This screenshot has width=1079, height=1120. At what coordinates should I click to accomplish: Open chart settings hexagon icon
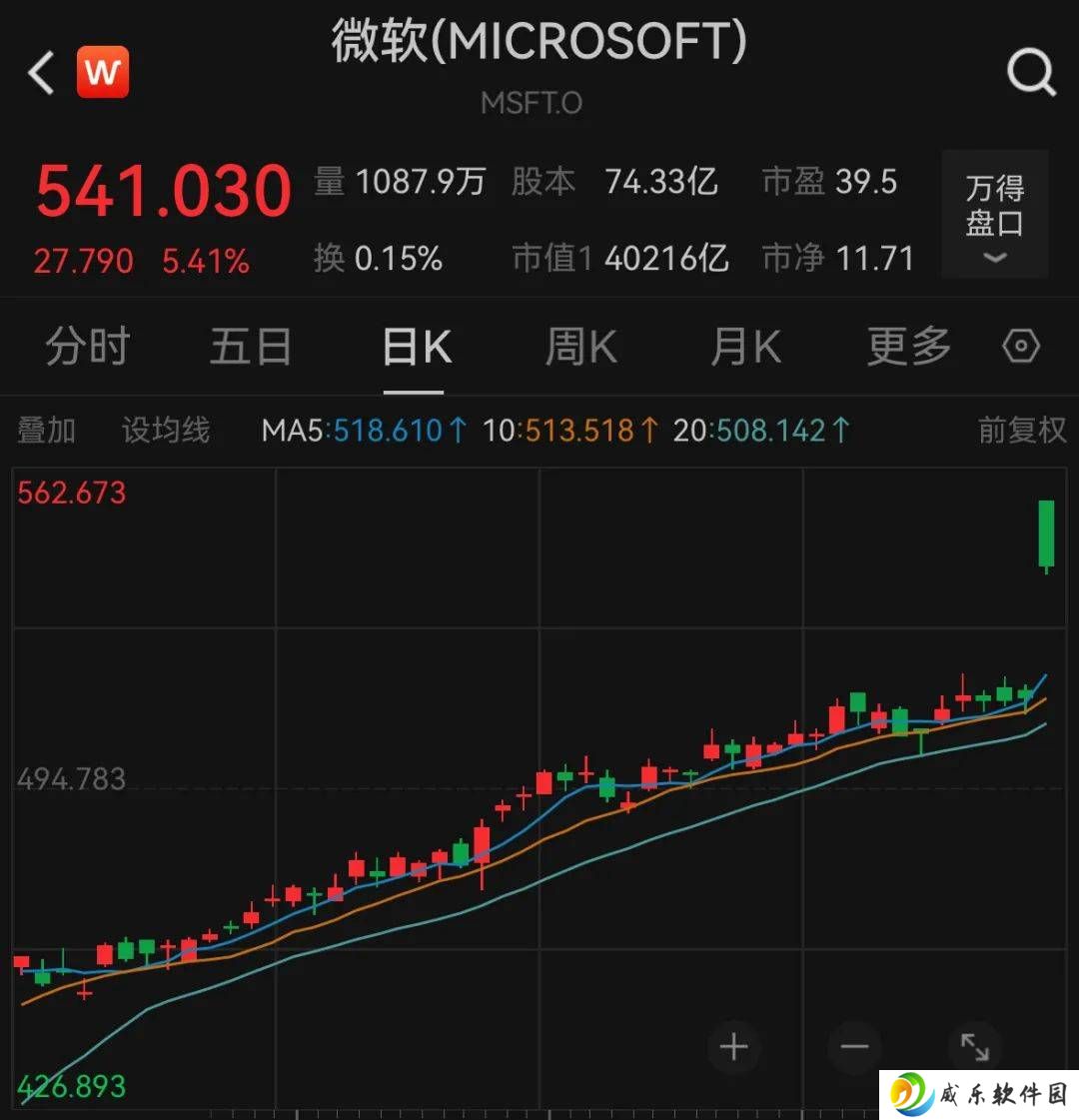(1020, 347)
